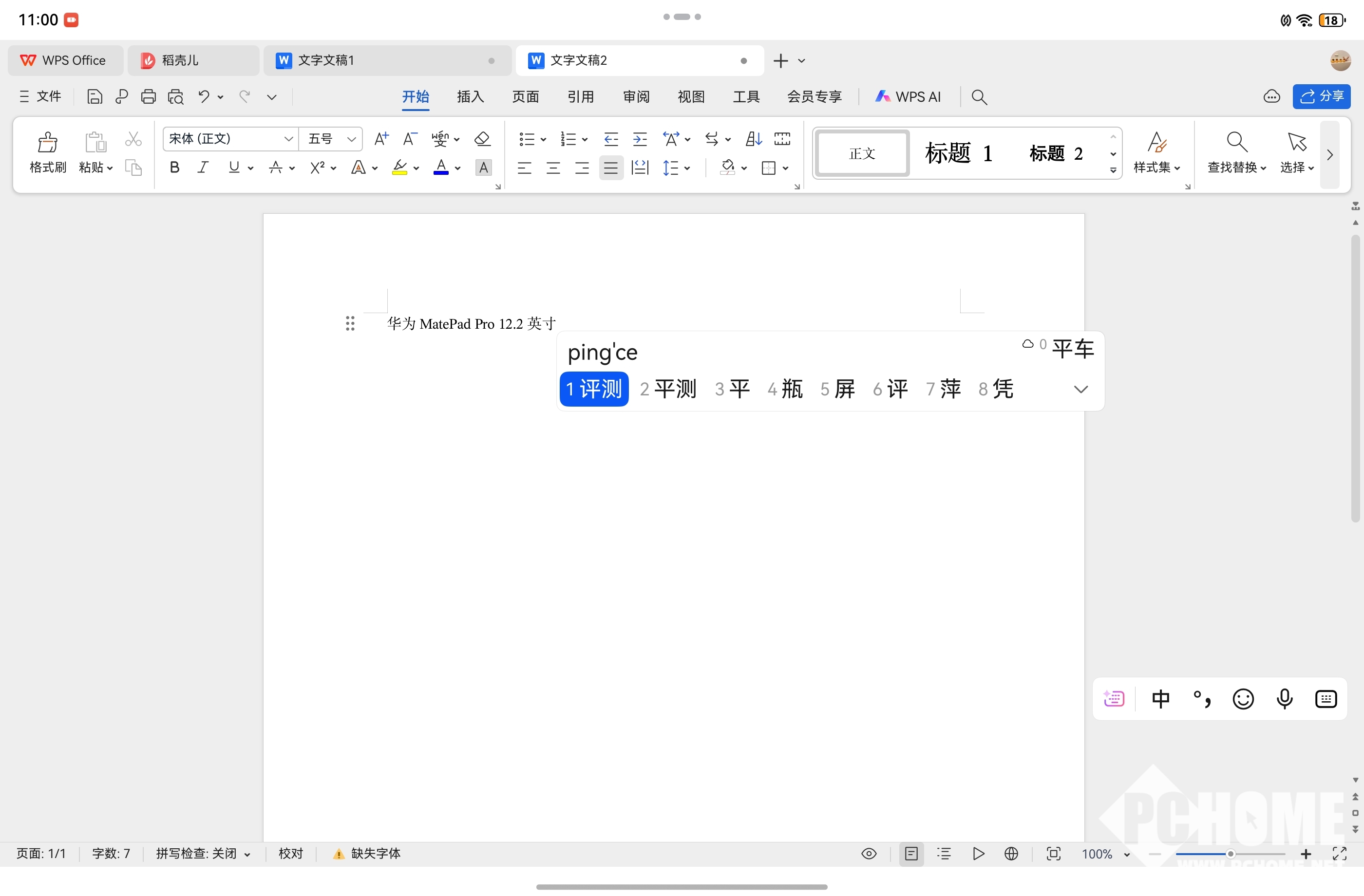Click the Format Painter (格式刷) icon
This screenshot has width=1364, height=896.
coord(48,142)
